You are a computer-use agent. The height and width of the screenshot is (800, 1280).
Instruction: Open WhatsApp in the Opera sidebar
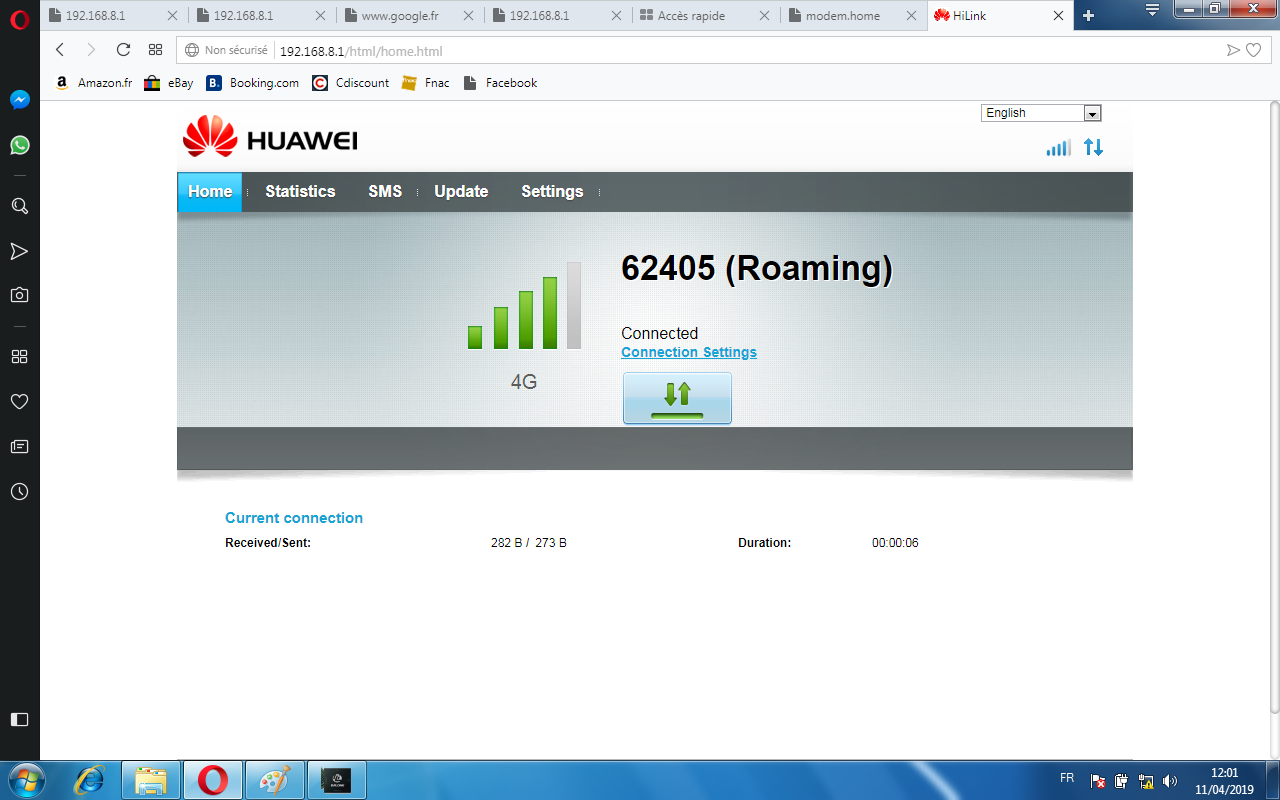(19, 145)
